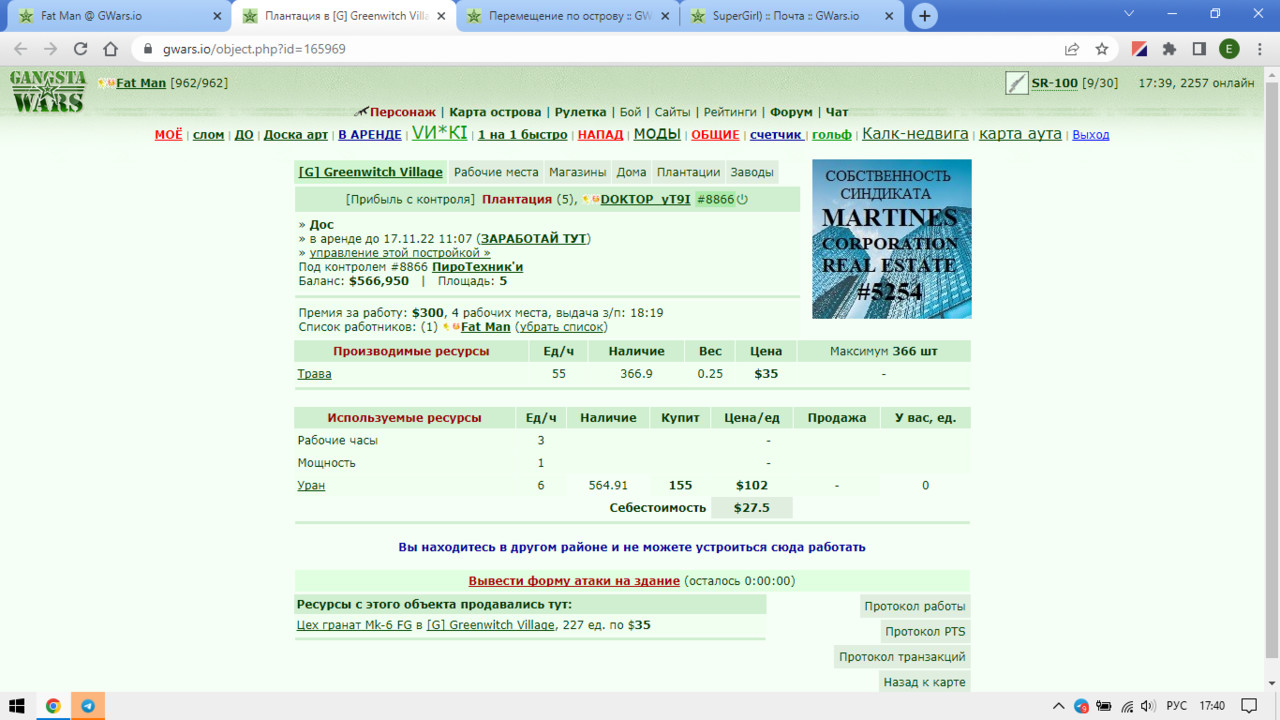Screen dimensions: 1280x720
Task: Click the Gangsta Wars logo
Action: (47, 92)
